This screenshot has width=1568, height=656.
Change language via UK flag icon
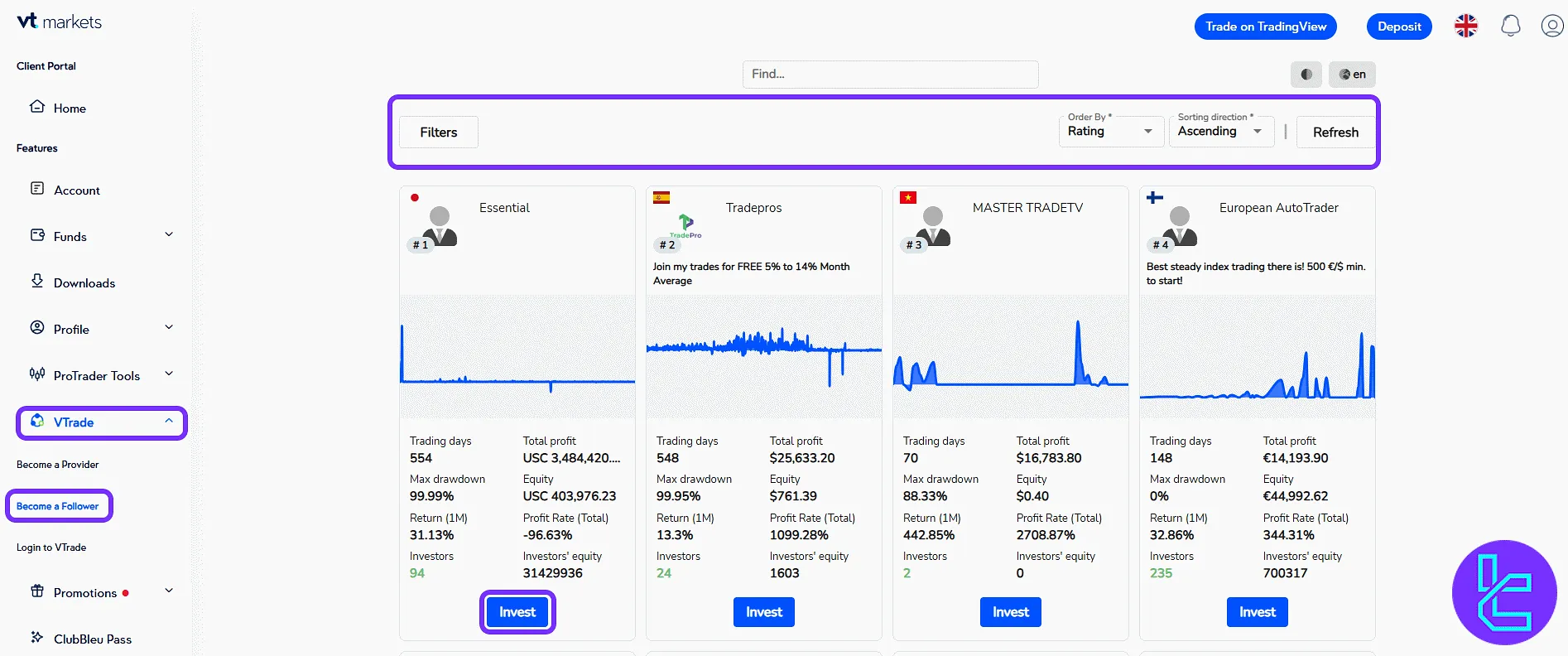point(1466,27)
